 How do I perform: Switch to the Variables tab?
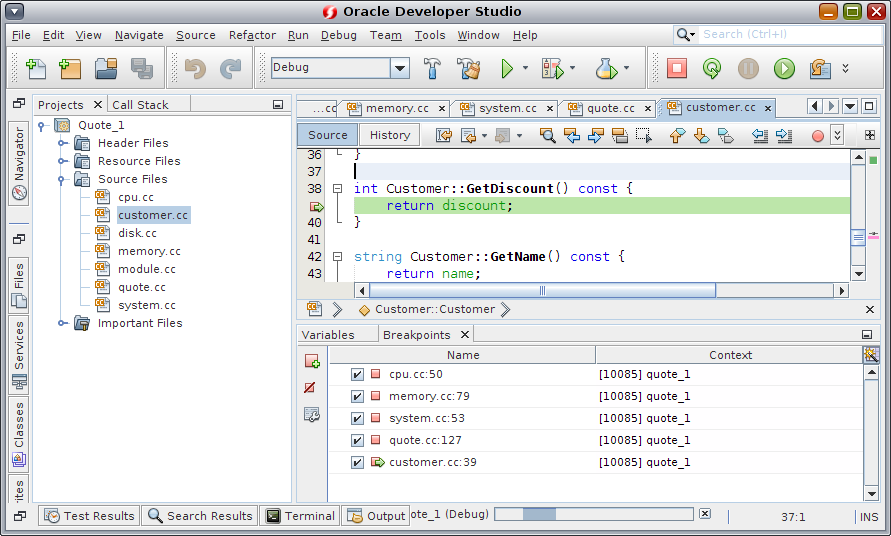point(328,335)
